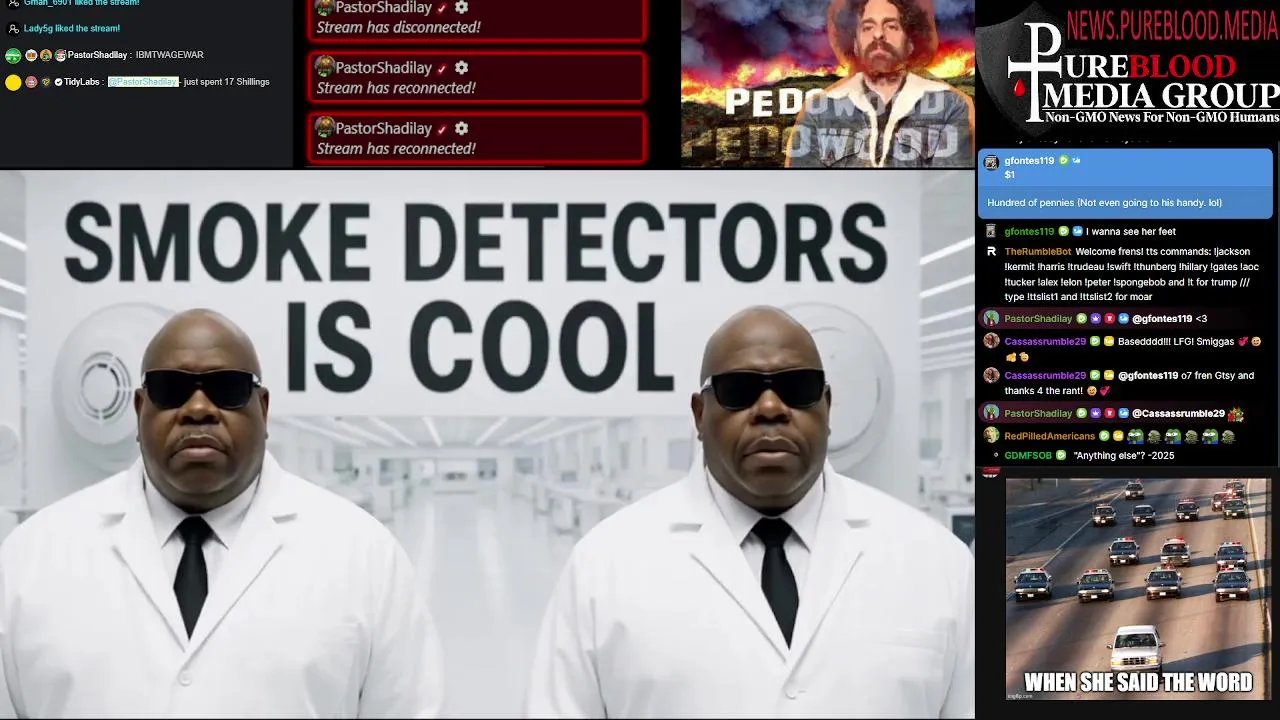The image size is (1280, 720).
Task: Click verified checkmark badge next to TidyLabs
Action: click(58, 82)
